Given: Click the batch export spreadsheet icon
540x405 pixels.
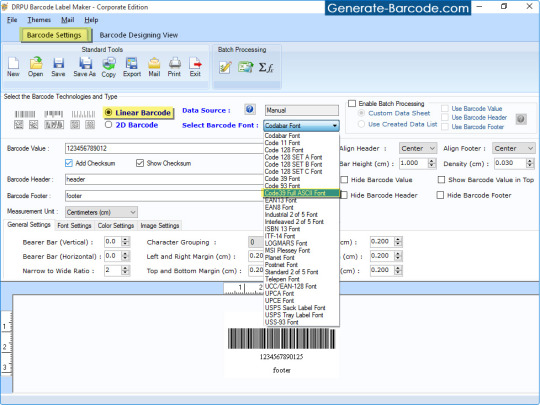Looking at the screenshot, I should coord(246,66).
